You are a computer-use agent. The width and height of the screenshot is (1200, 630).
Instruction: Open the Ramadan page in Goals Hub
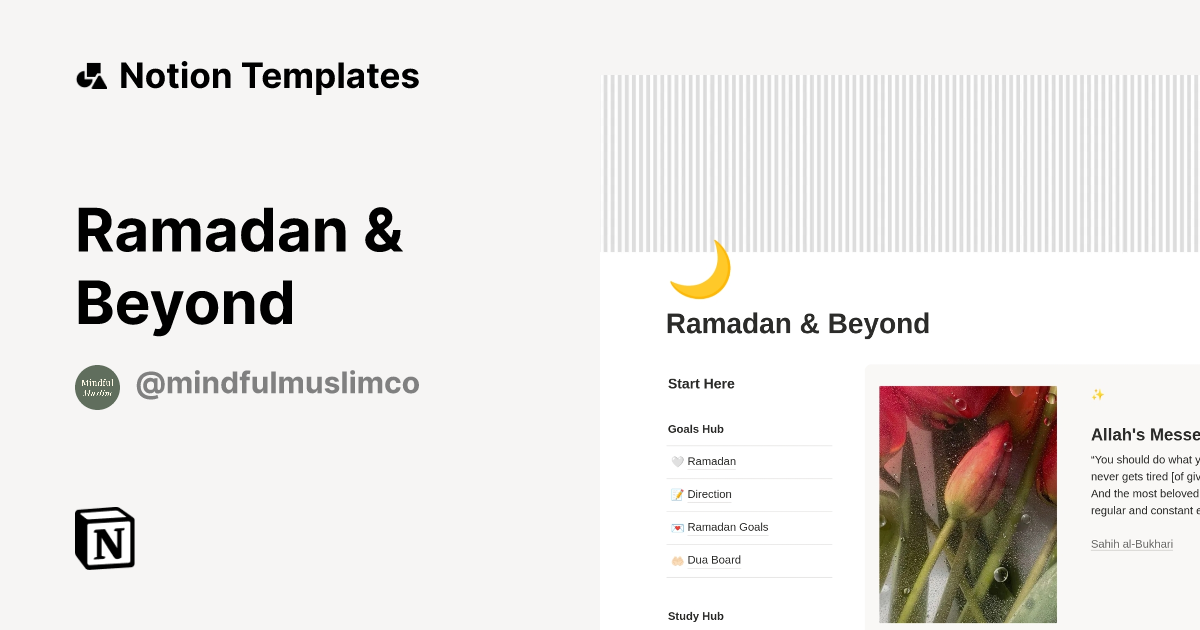tap(711, 461)
